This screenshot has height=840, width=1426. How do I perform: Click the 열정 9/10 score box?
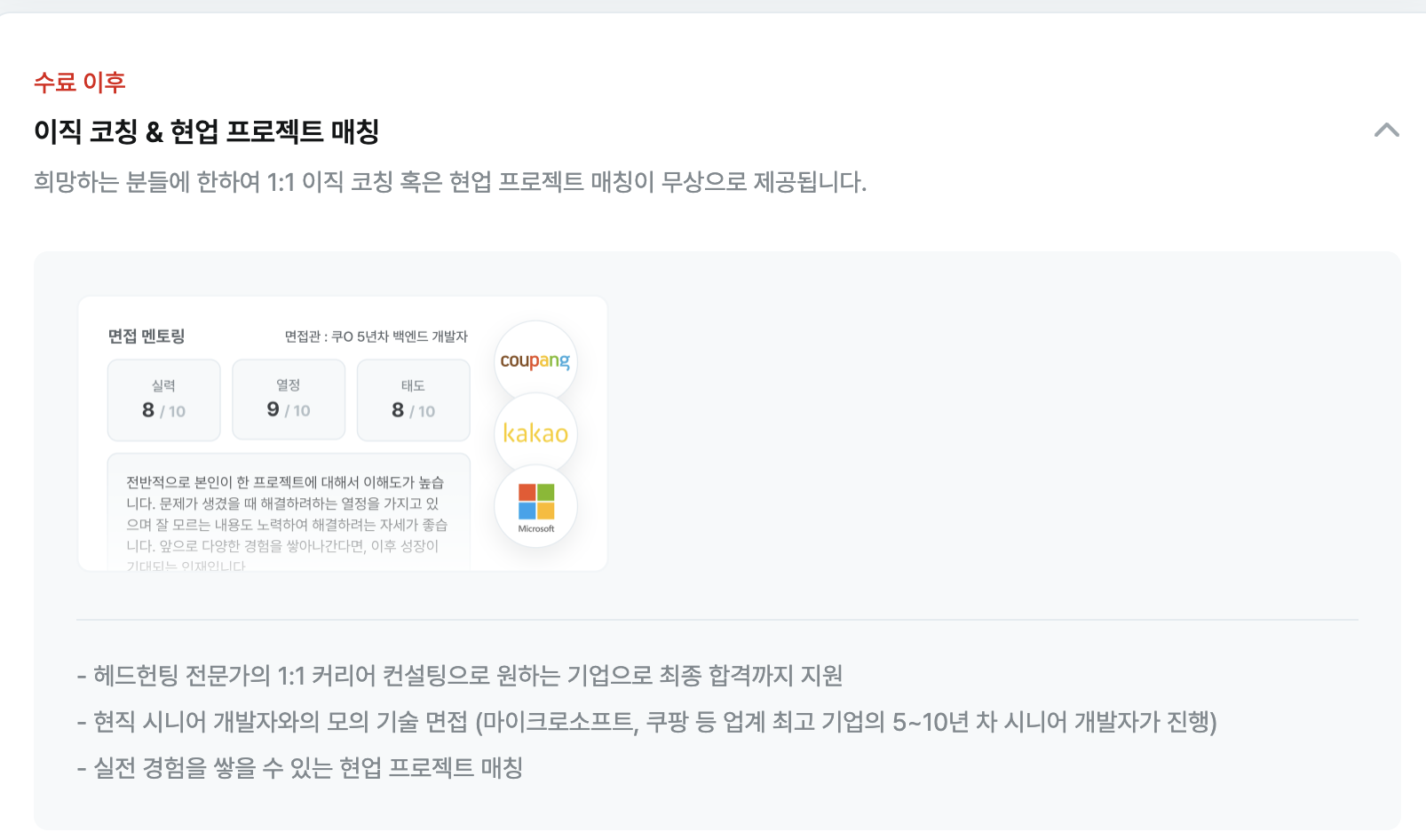(289, 400)
